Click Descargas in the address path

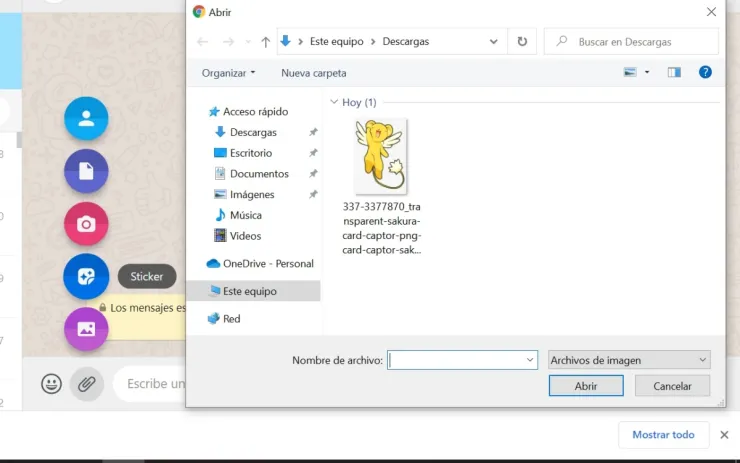coord(406,42)
